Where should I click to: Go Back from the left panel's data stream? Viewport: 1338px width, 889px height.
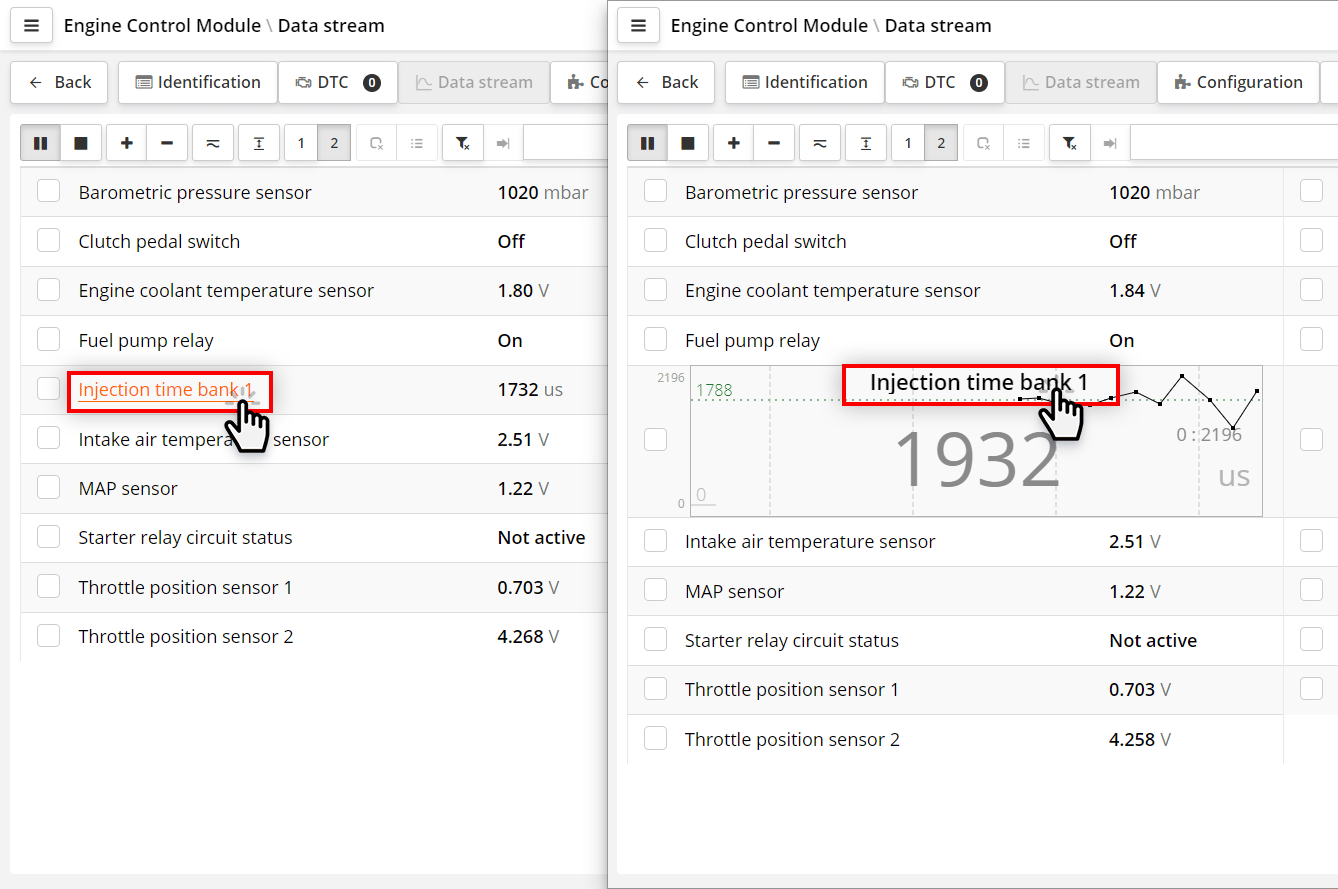pyautogui.click(x=60, y=82)
